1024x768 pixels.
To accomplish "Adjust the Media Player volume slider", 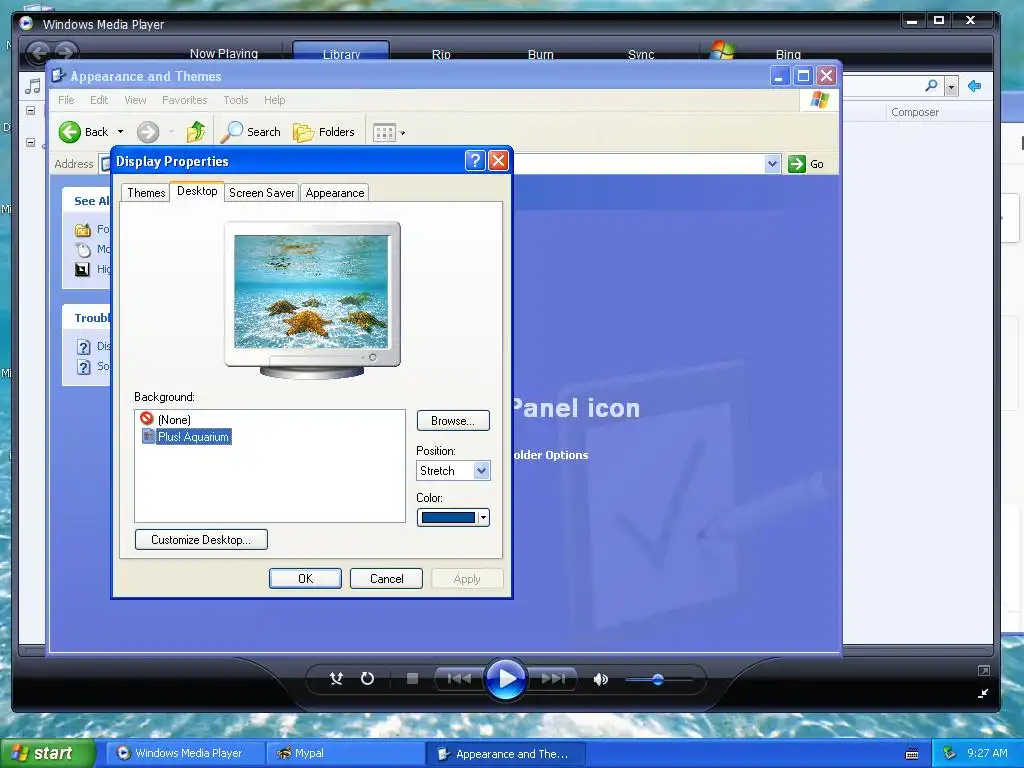I will pyautogui.click(x=658, y=680).
